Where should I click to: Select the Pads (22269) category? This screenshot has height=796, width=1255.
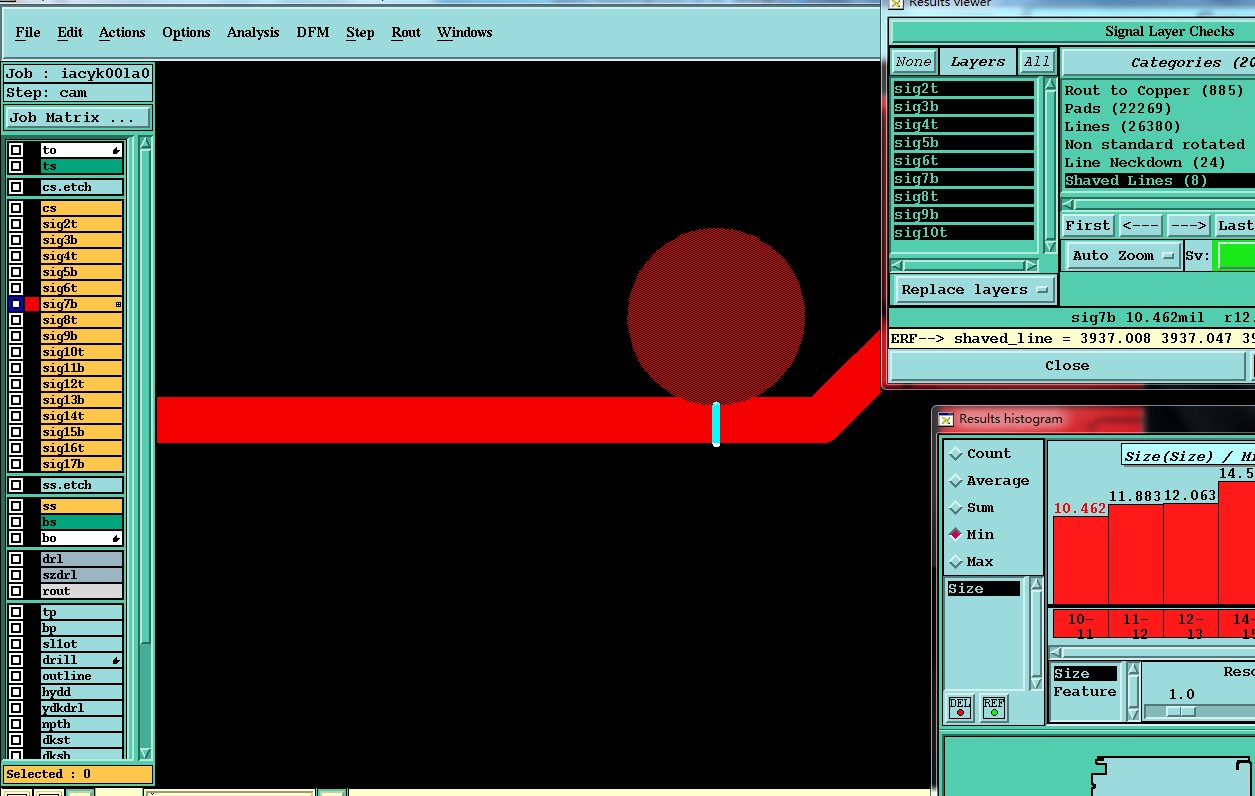(1117, 108)
